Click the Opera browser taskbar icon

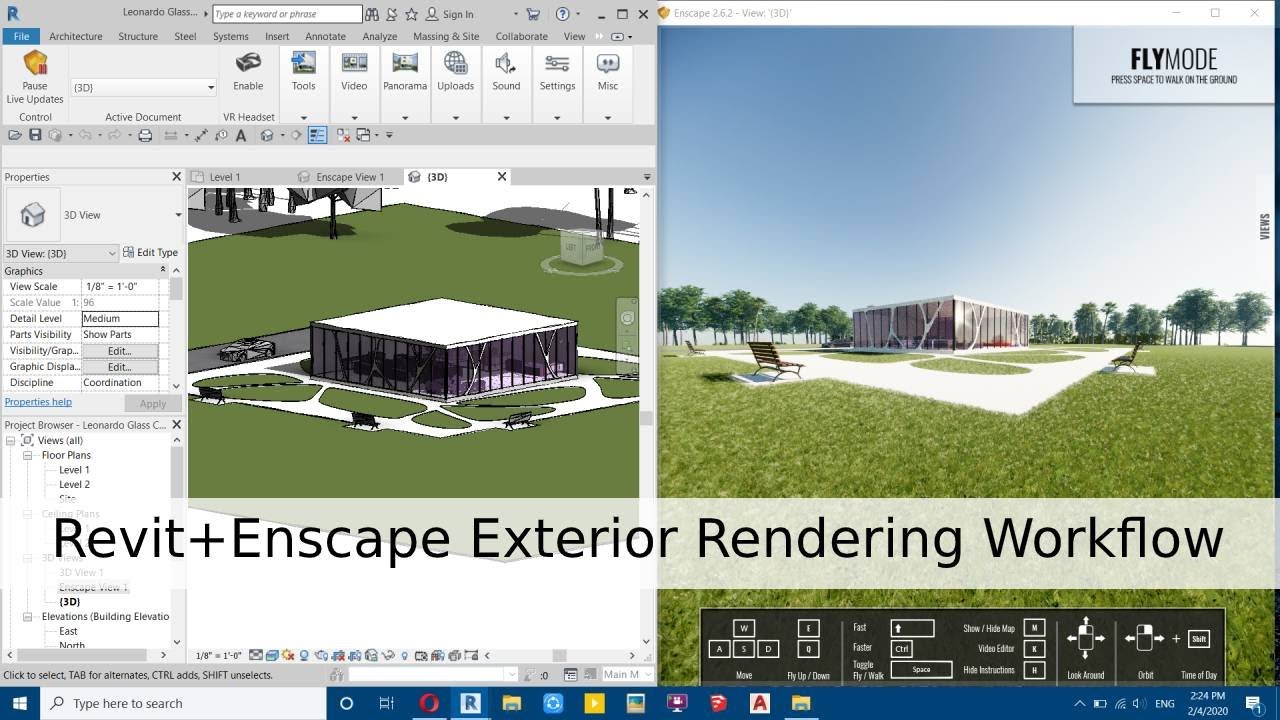(429, 703)
